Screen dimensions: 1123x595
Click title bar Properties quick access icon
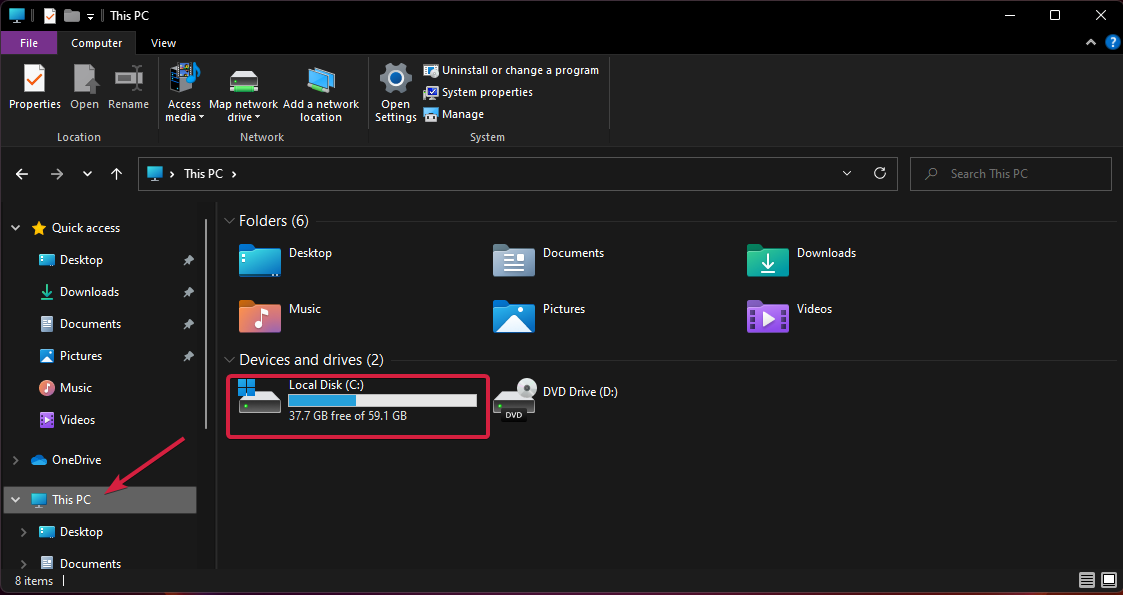pyautogui.click(x=49, y=15)
